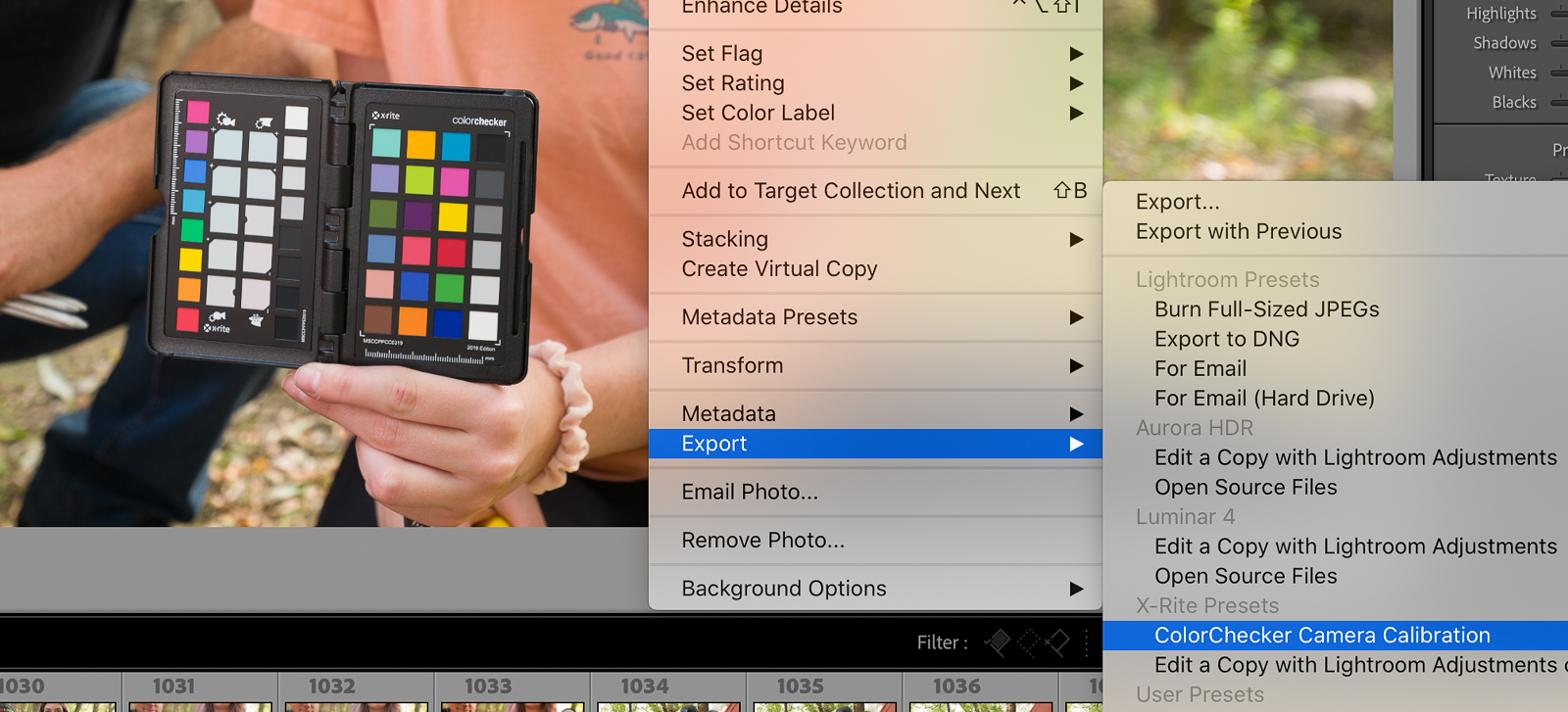Expand the Set Flag submenu

[x=721, y=54]
